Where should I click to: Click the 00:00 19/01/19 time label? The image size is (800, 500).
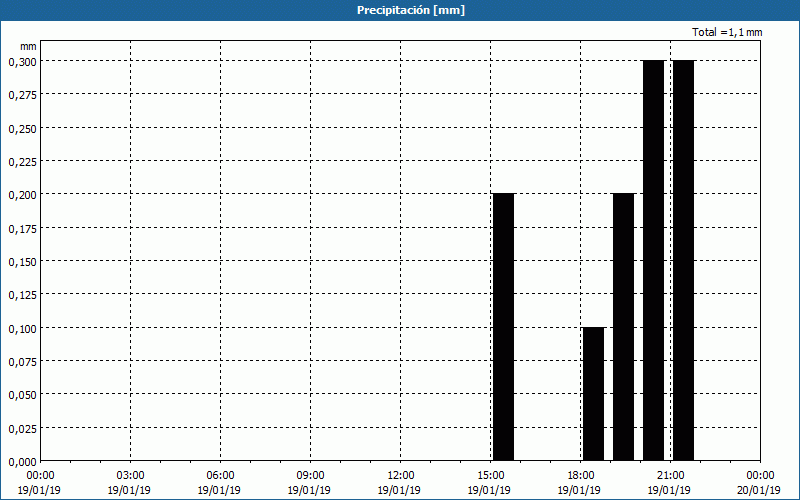[39, 483]
